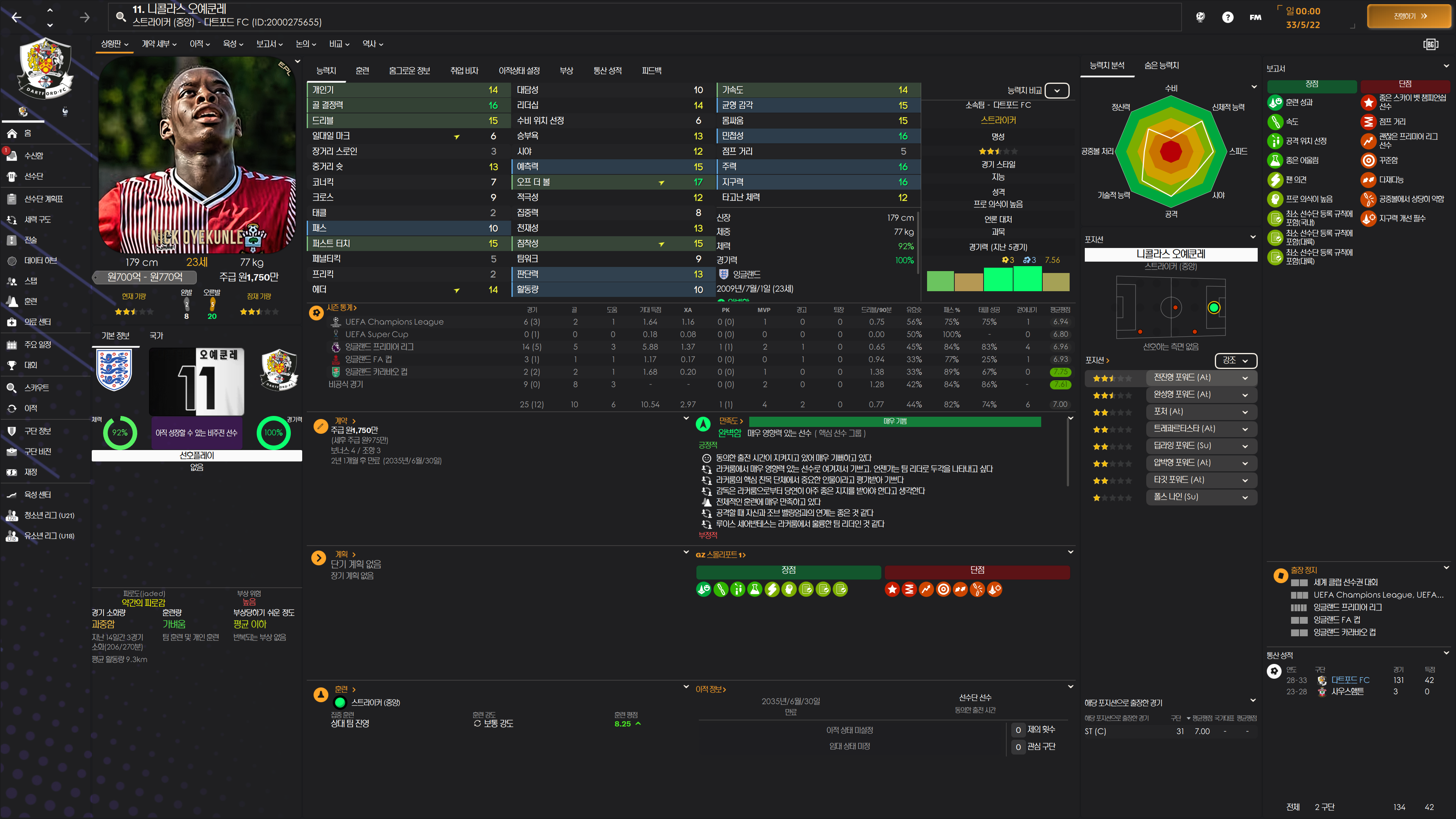
Task: Click the 원700억 - 원770억 value field
Action: pyautogui.click(x=145, y=277)
